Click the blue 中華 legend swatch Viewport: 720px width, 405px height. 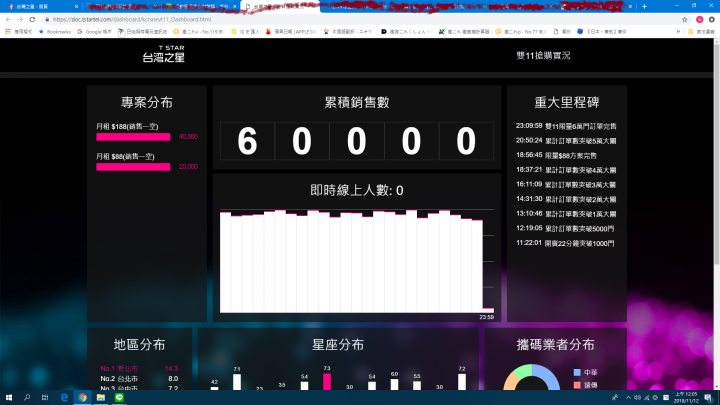tap(577, 372)
